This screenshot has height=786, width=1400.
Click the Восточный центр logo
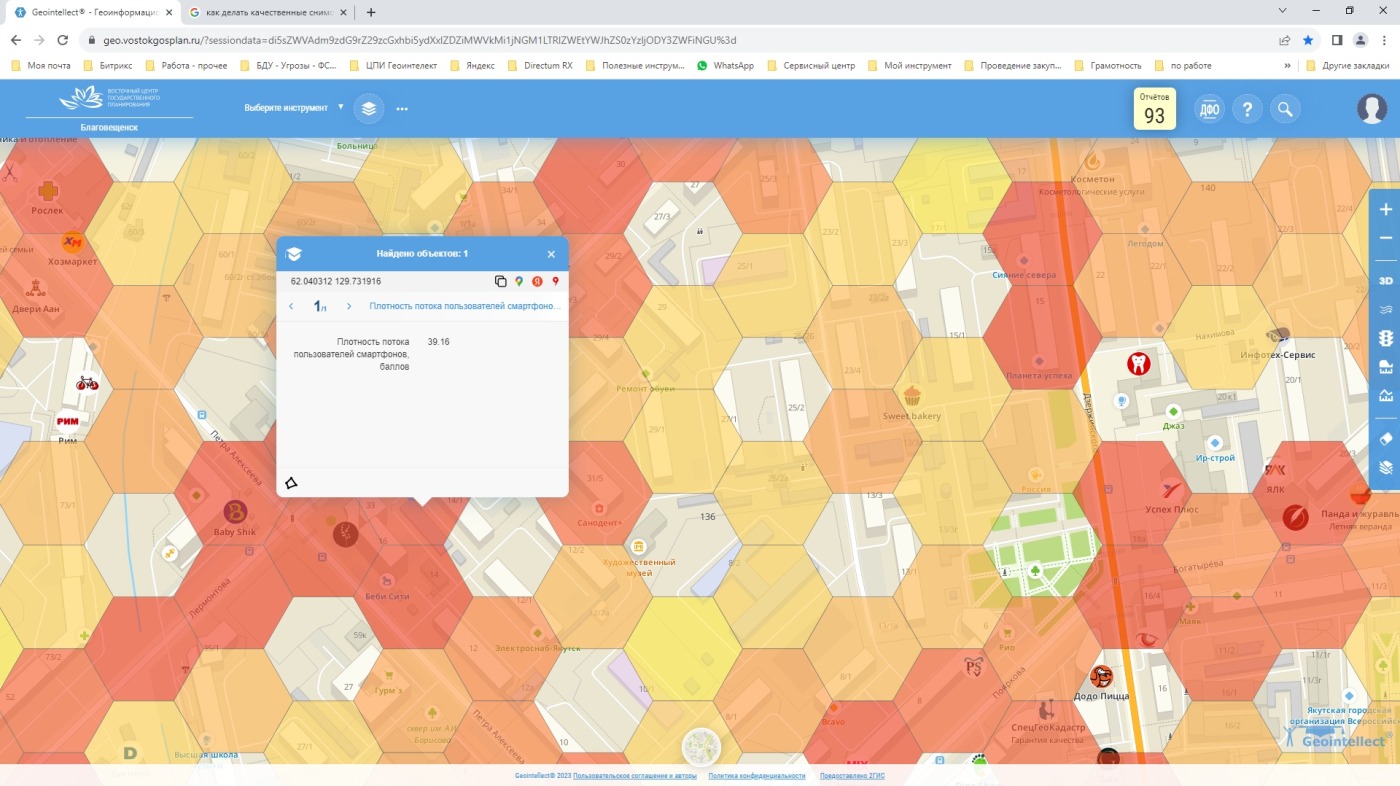[x=109, y=98]
